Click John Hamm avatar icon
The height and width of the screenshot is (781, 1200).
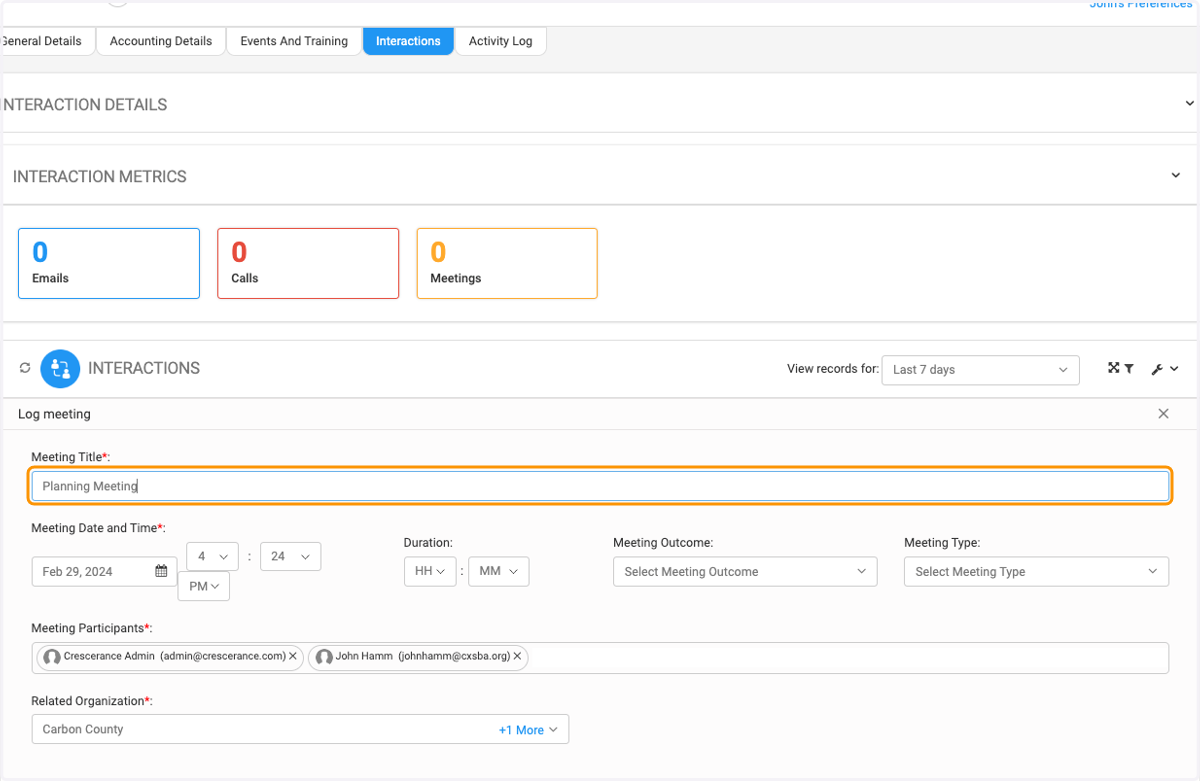pos(324,657)
